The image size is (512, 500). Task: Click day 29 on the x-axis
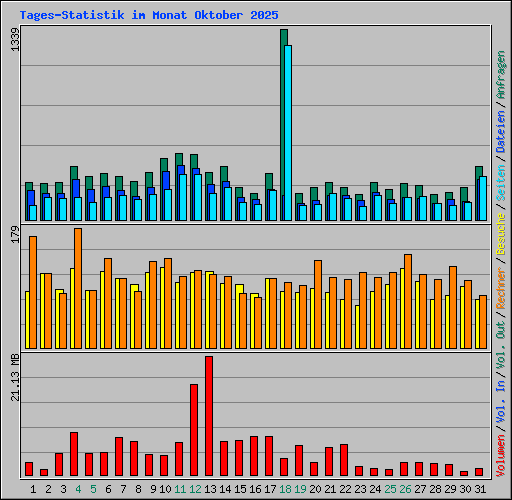(450, 489)
